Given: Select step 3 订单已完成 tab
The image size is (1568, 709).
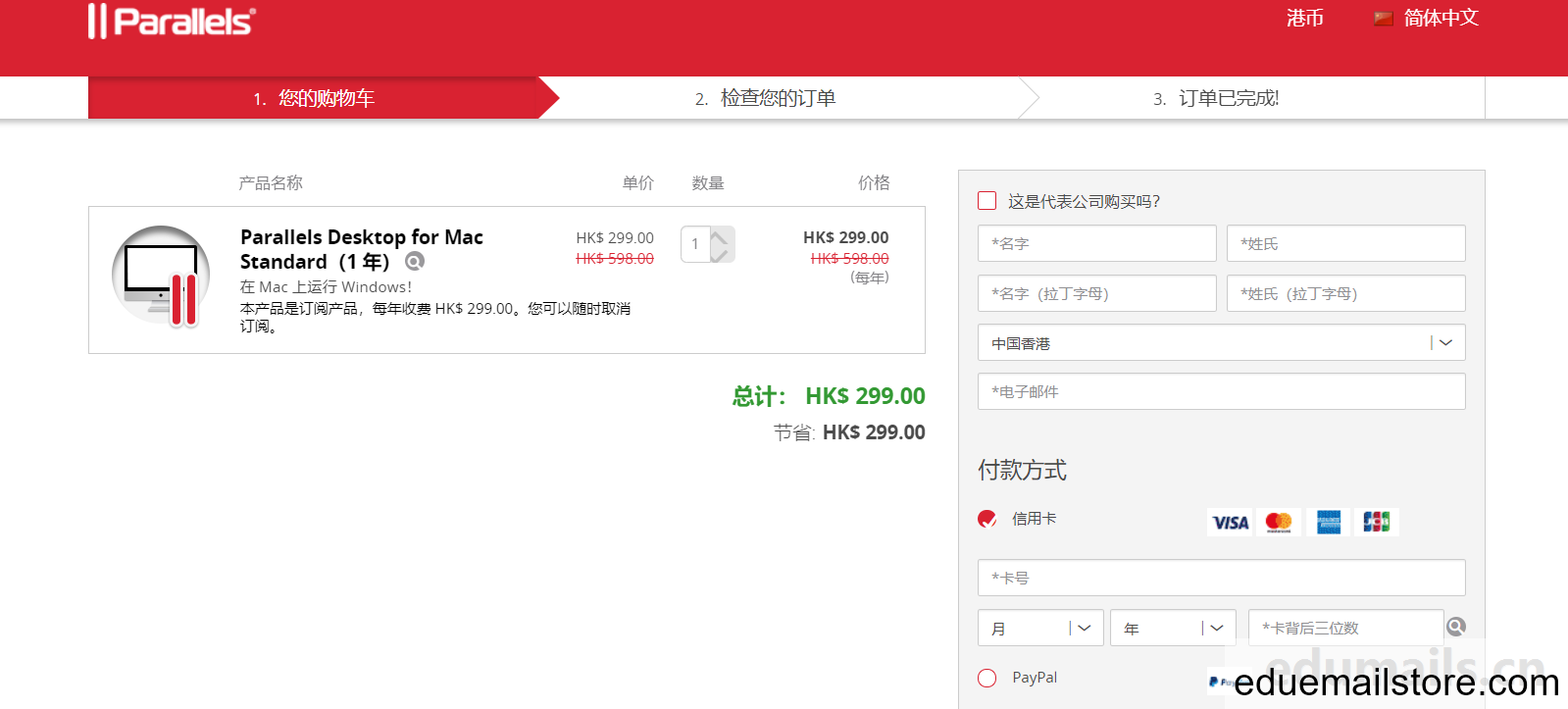Looking at the screenshot, I should (1216, 98).
